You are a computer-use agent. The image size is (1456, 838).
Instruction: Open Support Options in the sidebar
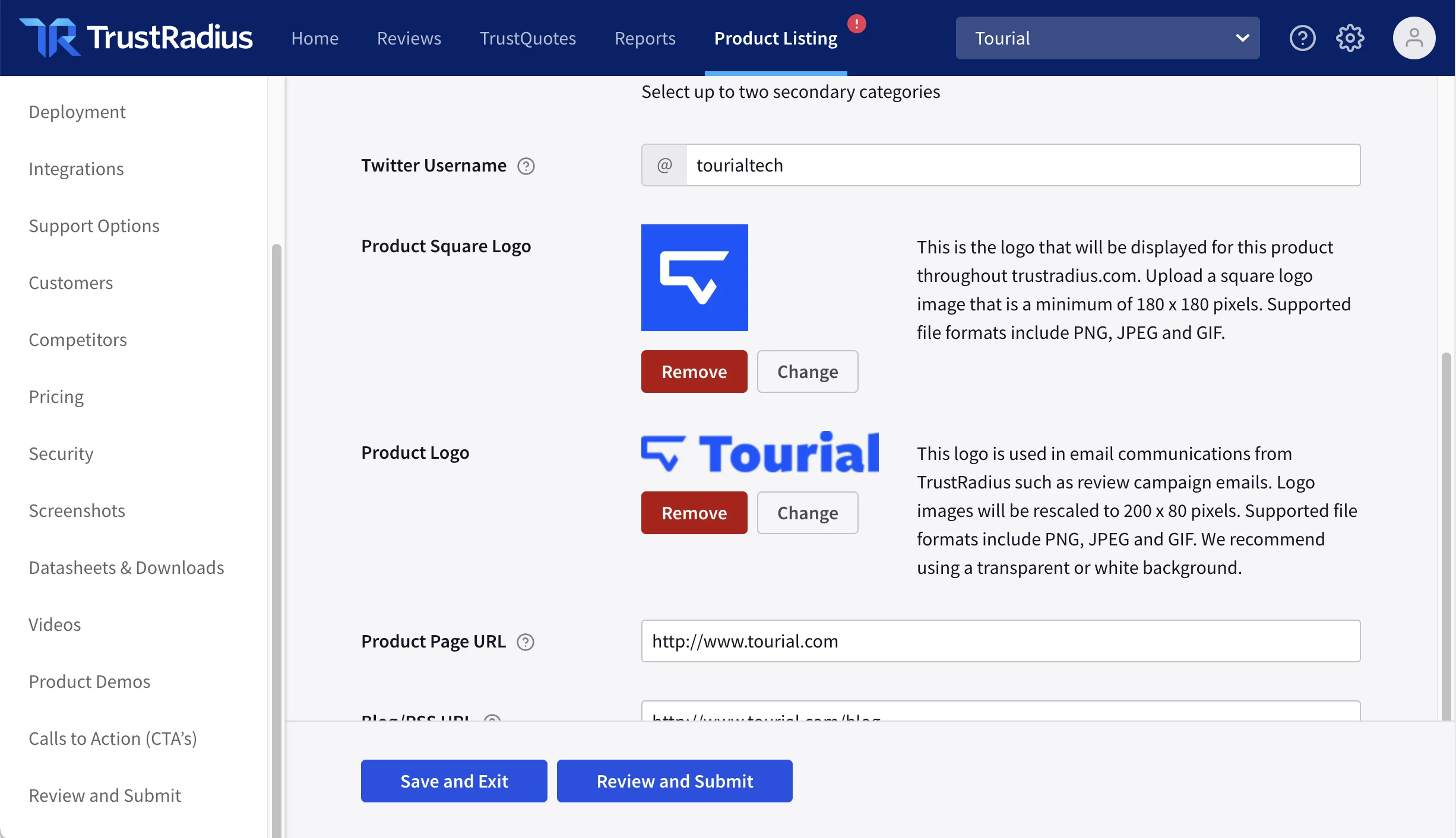(x=94, y=226)
